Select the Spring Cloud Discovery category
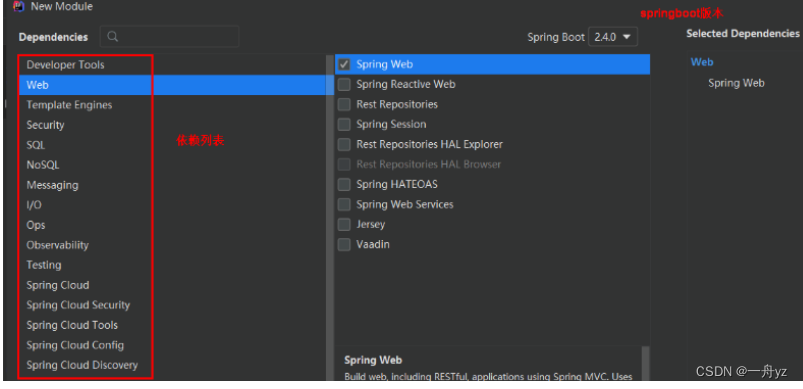This screenshot has height=389, width=803. [82, 364]
